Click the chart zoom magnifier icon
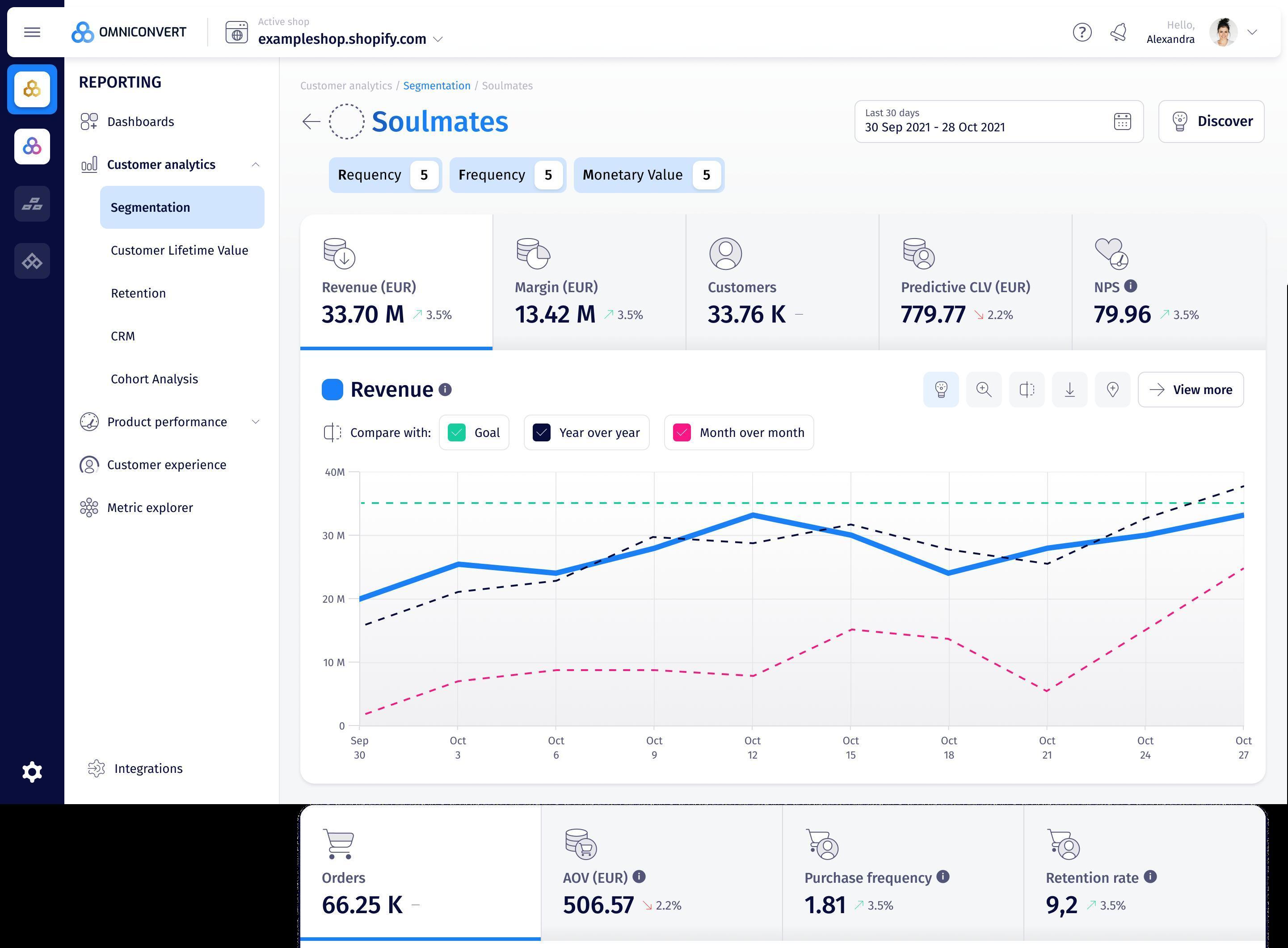1288x948 pixels. 984,390
